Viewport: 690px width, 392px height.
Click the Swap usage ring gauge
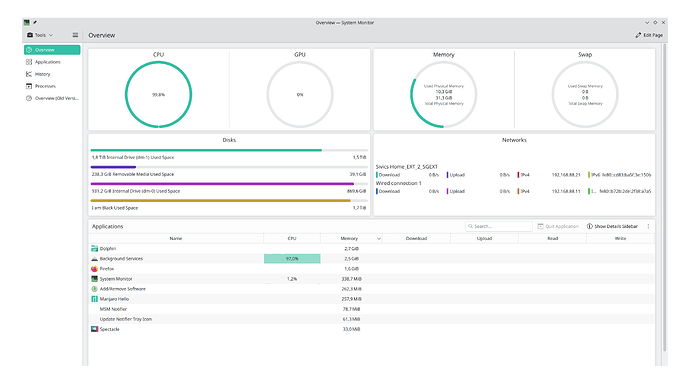[x=585, y=94]
